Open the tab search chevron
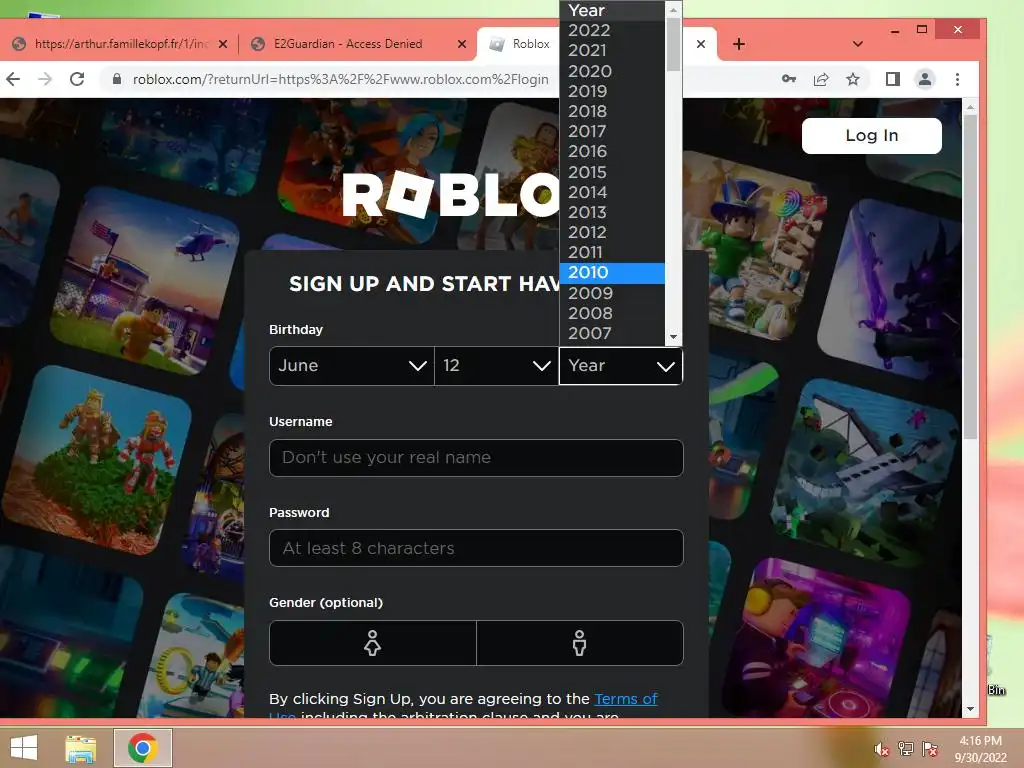The image size is (1024, 768). (x=858, y=44)
